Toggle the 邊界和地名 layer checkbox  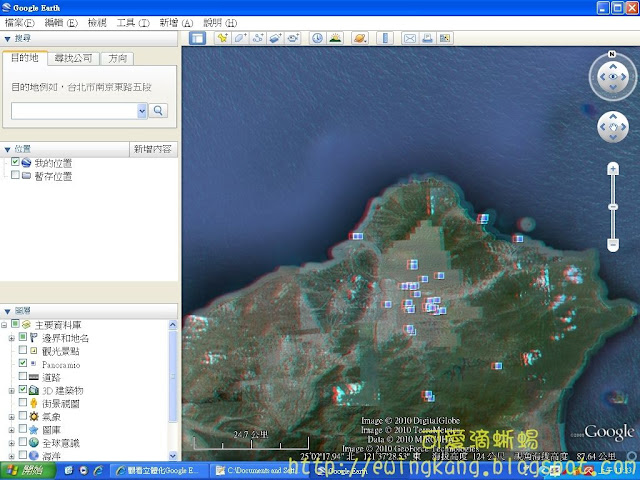click(x=23, y=337)
